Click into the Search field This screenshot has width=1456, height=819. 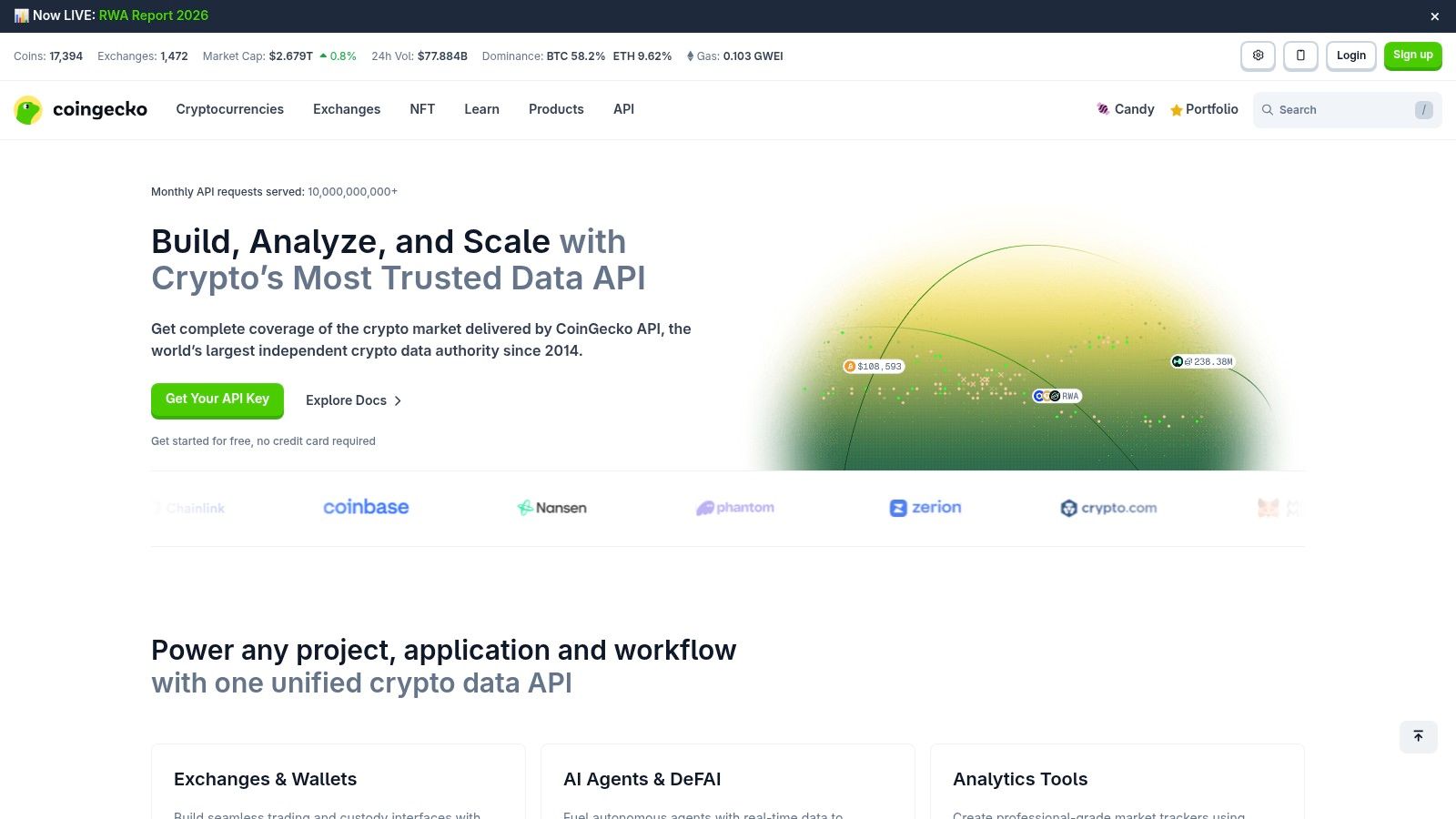click(1347, 110)
